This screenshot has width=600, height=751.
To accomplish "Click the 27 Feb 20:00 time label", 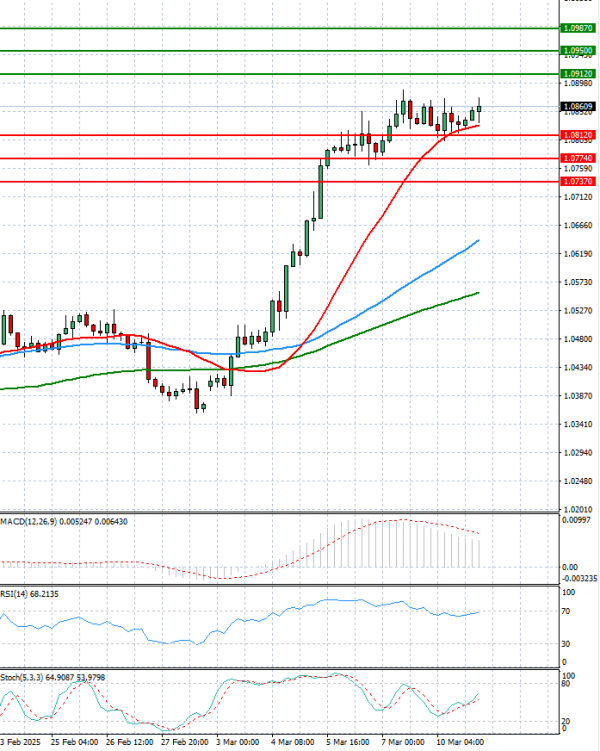I will tap(185, 742).
